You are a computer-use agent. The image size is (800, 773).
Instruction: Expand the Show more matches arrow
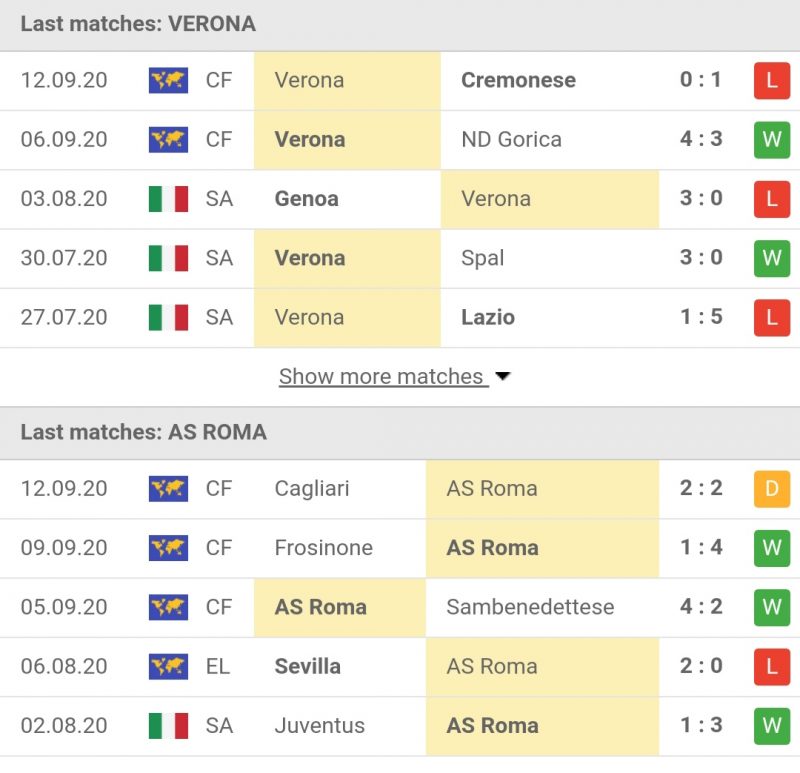503,377
